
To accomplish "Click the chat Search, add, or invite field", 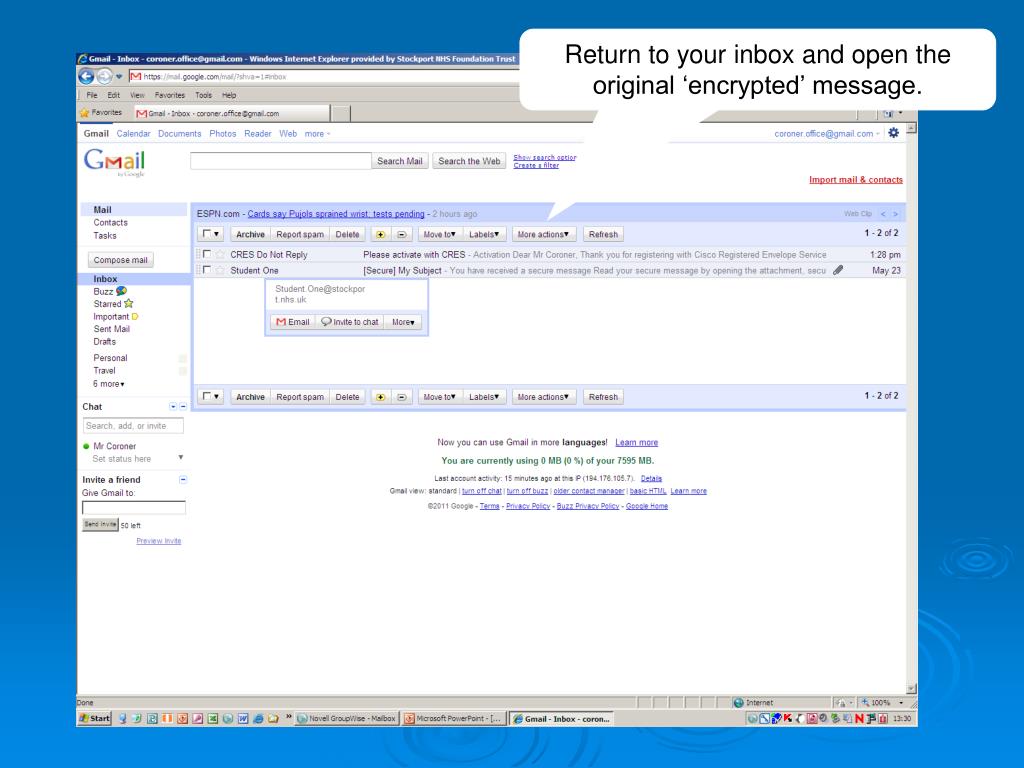I will (133, 426).
